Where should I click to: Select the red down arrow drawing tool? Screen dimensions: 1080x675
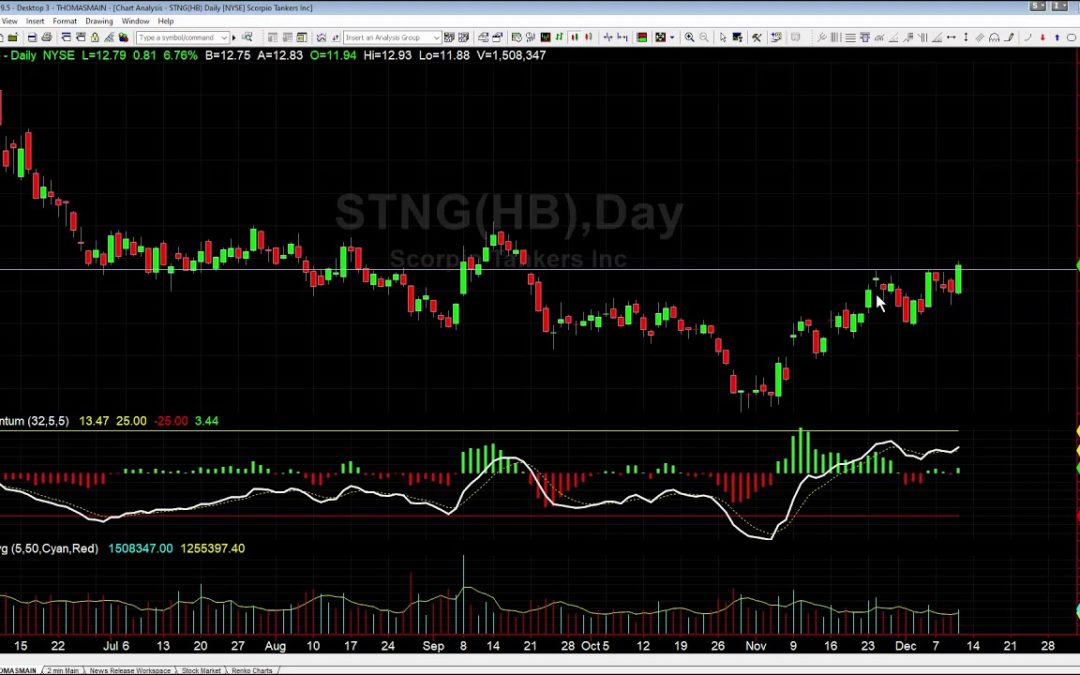coord(1043,38)
